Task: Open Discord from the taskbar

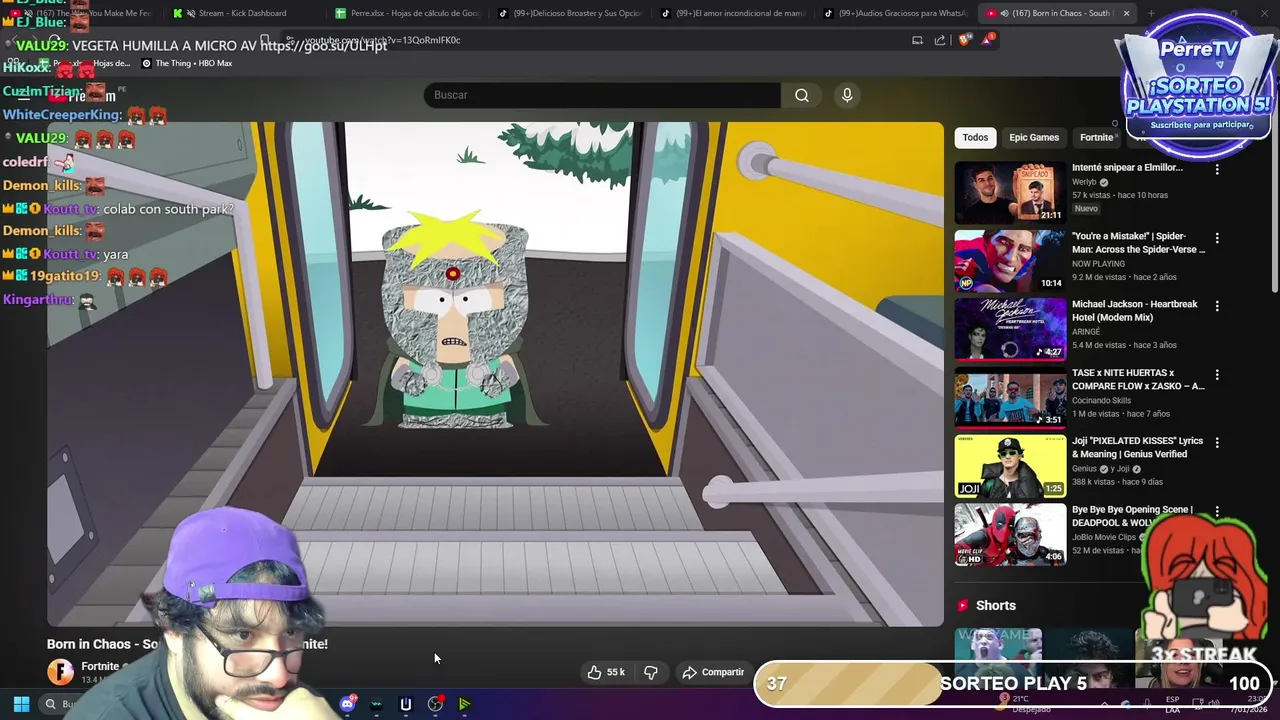Action: 347,704
